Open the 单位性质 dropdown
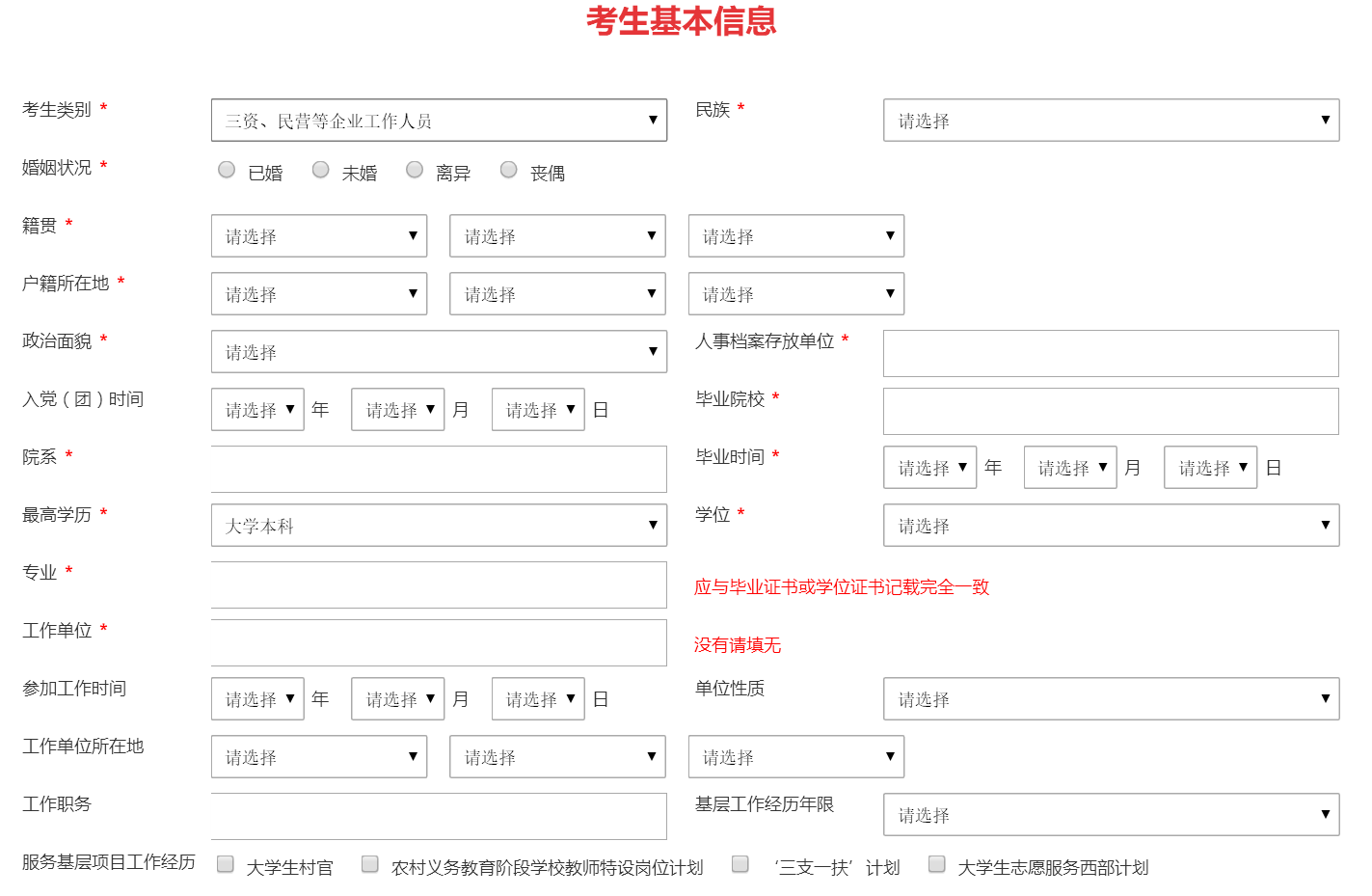 coord(1111,699)
